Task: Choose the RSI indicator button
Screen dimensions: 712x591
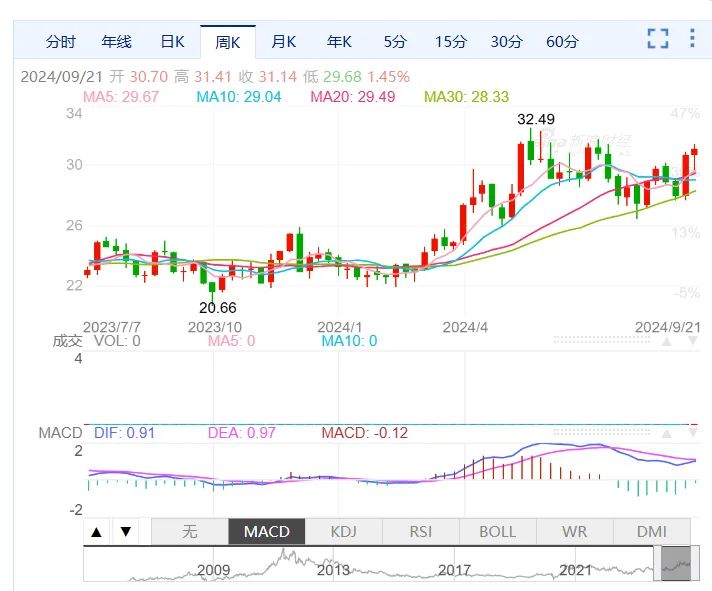Action: [421, 532]
